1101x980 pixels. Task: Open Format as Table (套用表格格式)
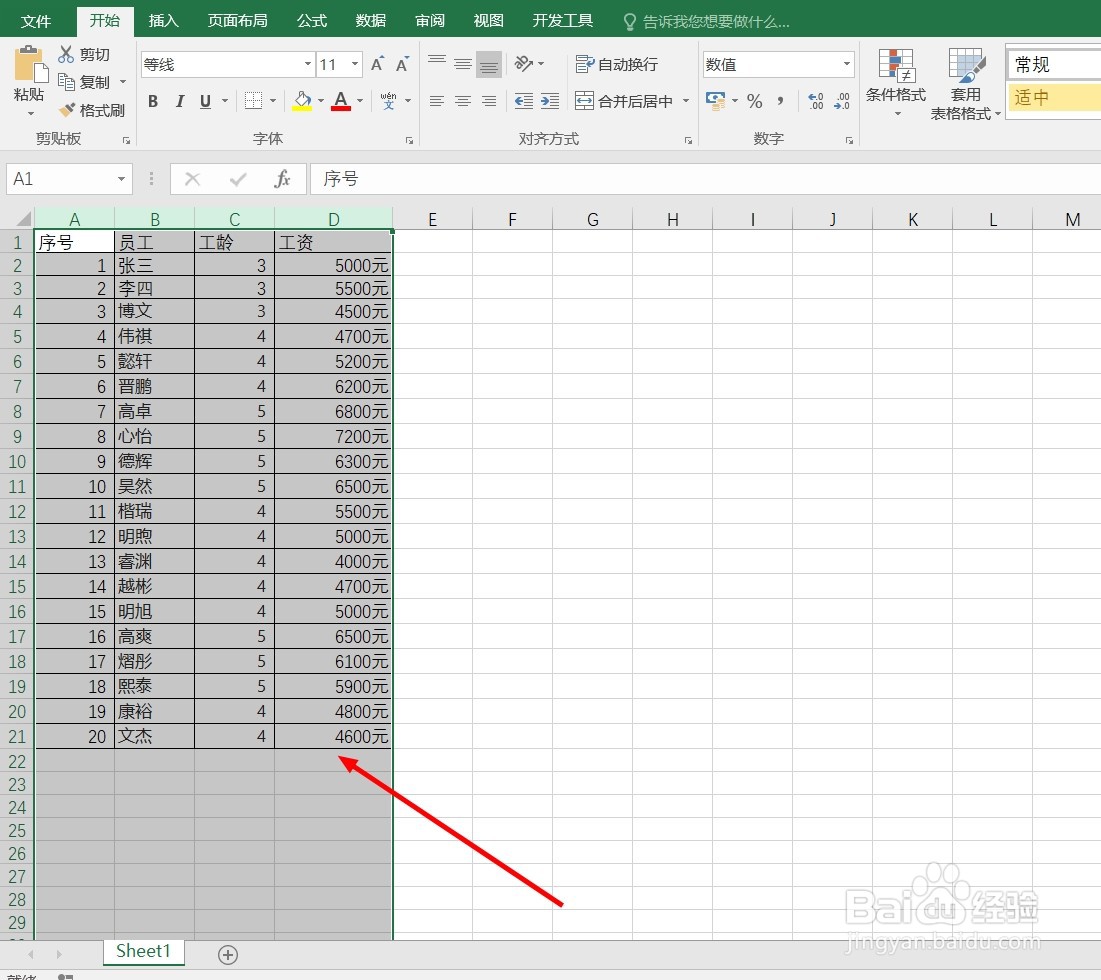(965, 84)
